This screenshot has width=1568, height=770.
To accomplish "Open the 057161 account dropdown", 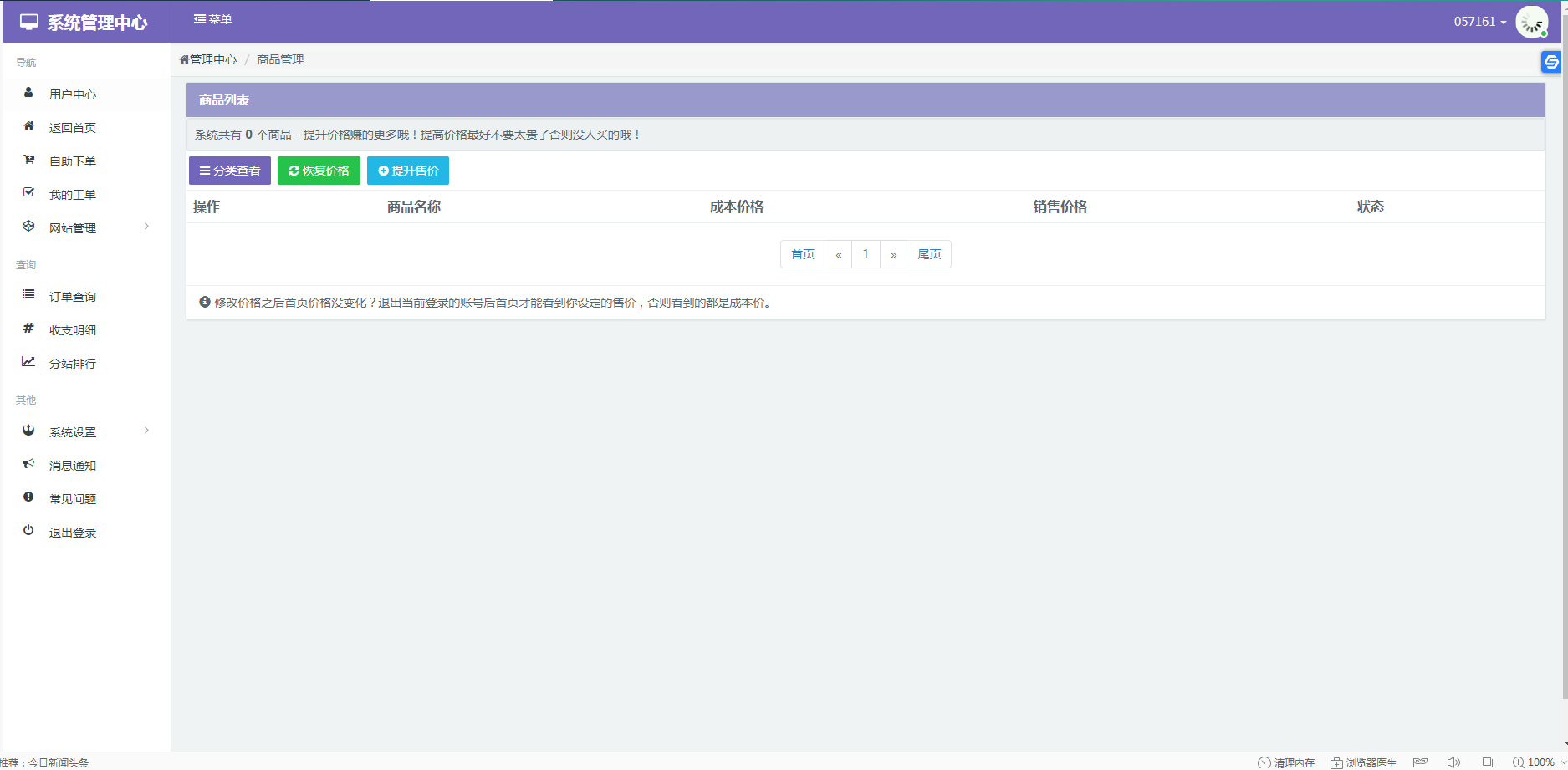I will [1479, 22].
